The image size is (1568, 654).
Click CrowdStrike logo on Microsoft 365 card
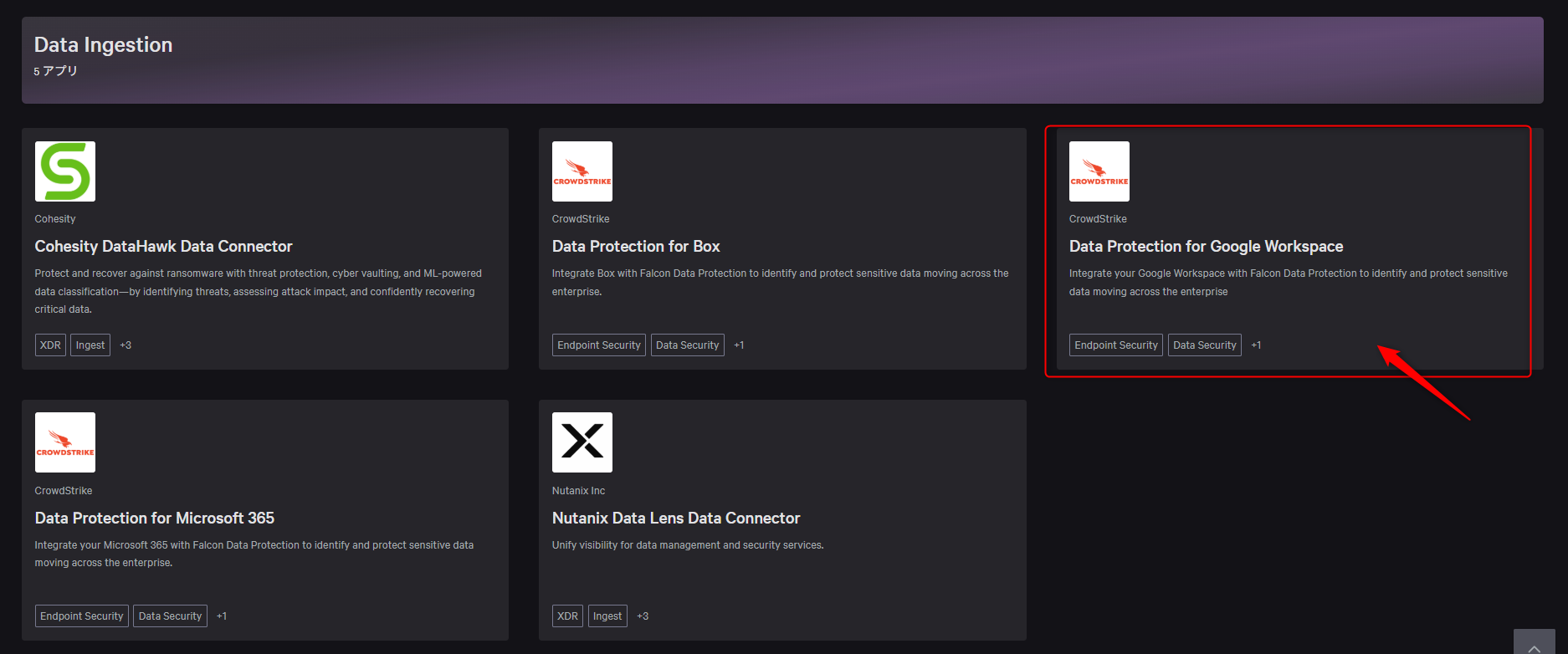point(65,442)
